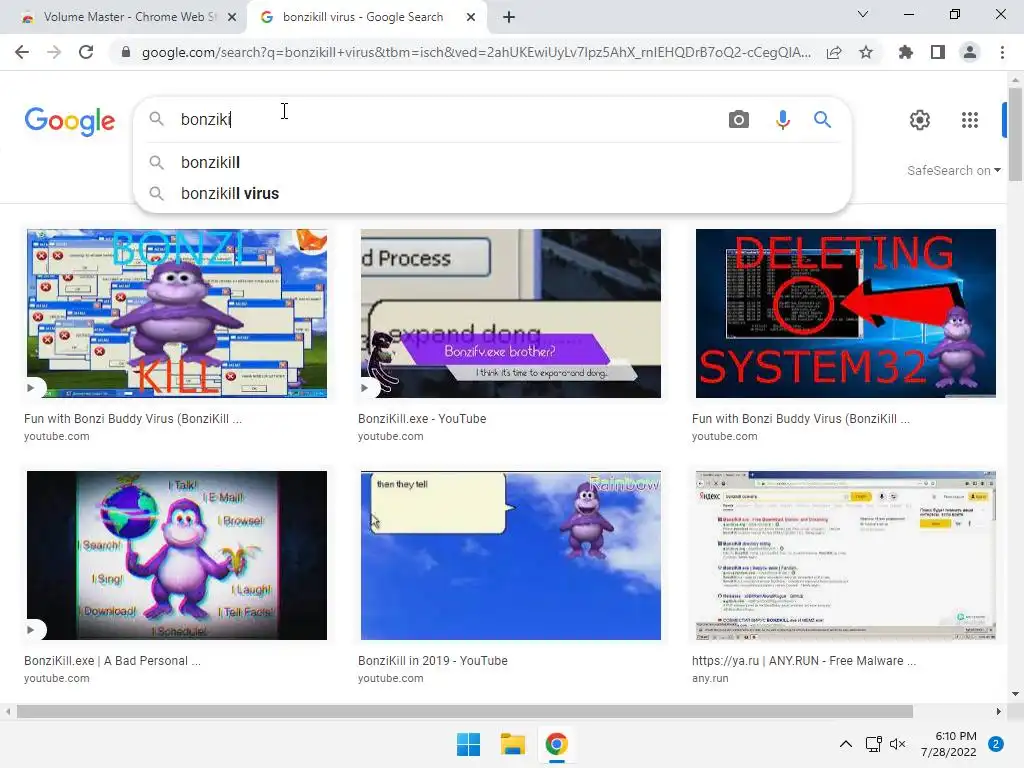Open the Bonzi globe features thumbnail
Screen dimensions: 1024x768
click(177, 555)
